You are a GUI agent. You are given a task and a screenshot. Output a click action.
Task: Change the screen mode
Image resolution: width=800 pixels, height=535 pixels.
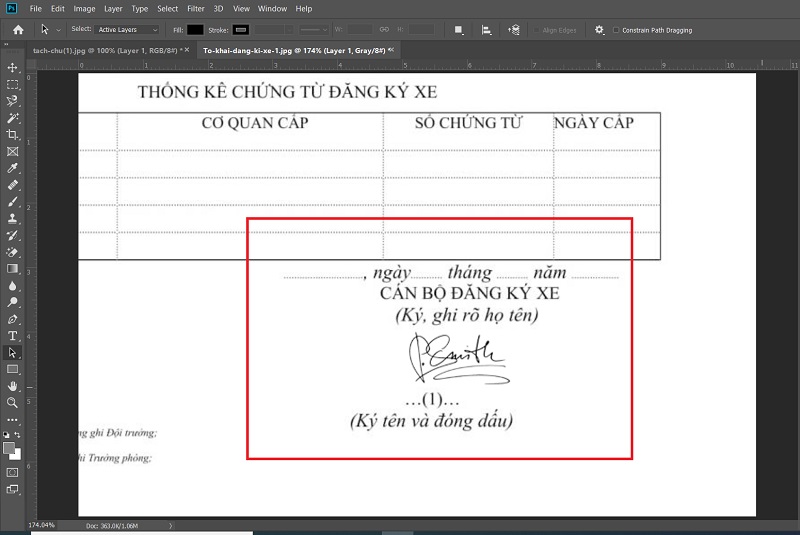pyautogui.click(x=12, y=490)
